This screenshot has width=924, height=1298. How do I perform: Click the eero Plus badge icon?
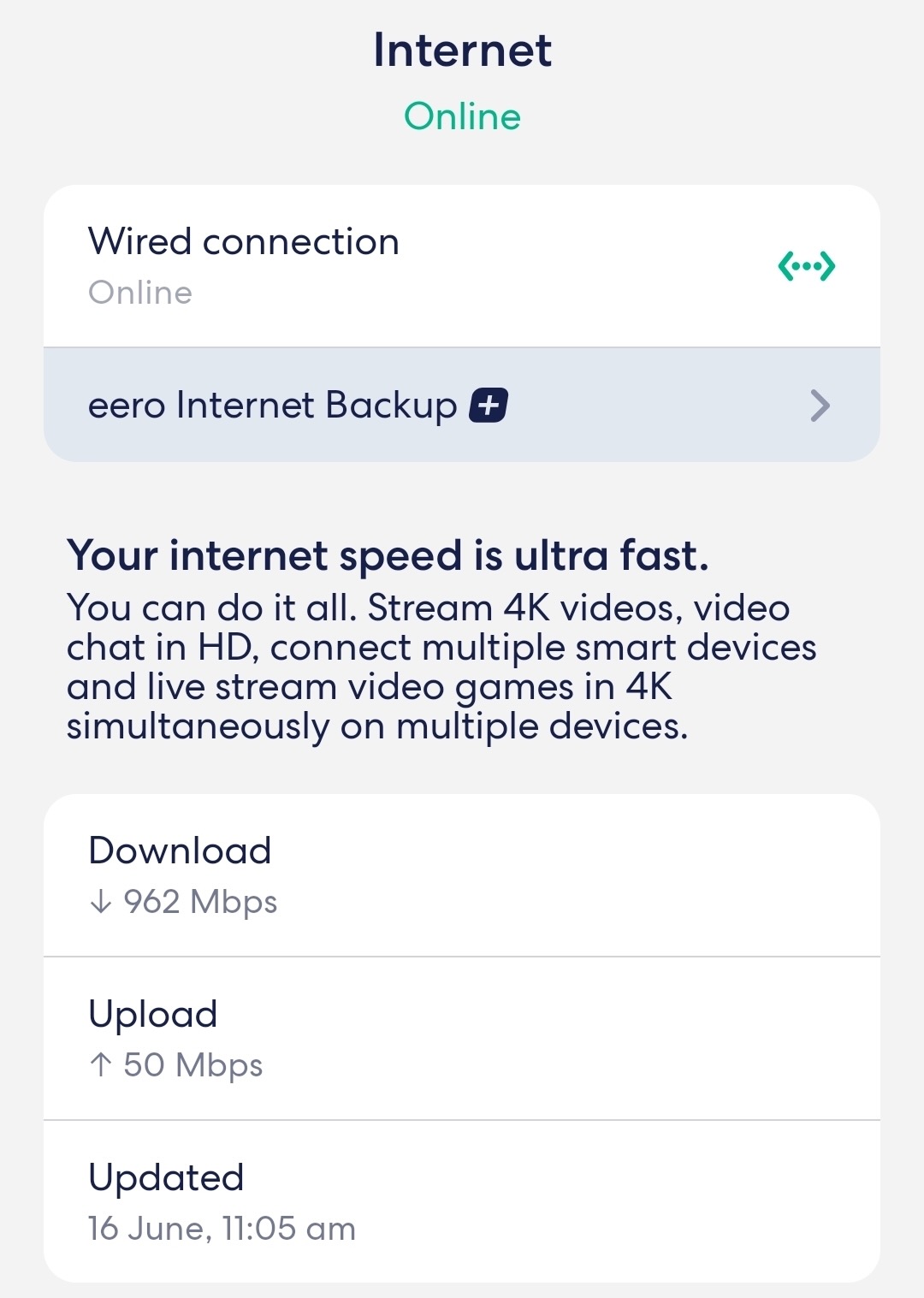click(489, 405)
